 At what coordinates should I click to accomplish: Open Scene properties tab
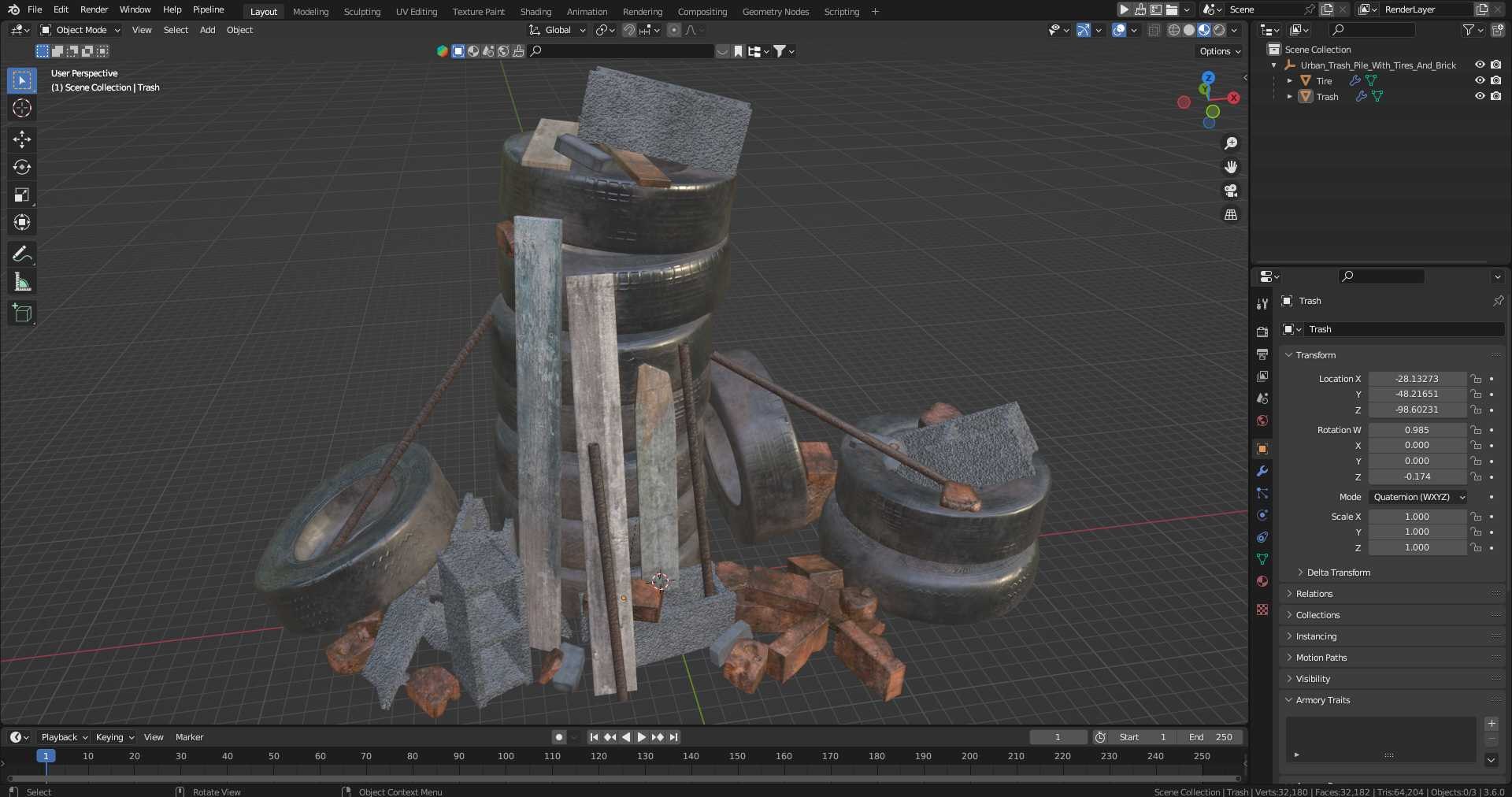point(1262,398)
